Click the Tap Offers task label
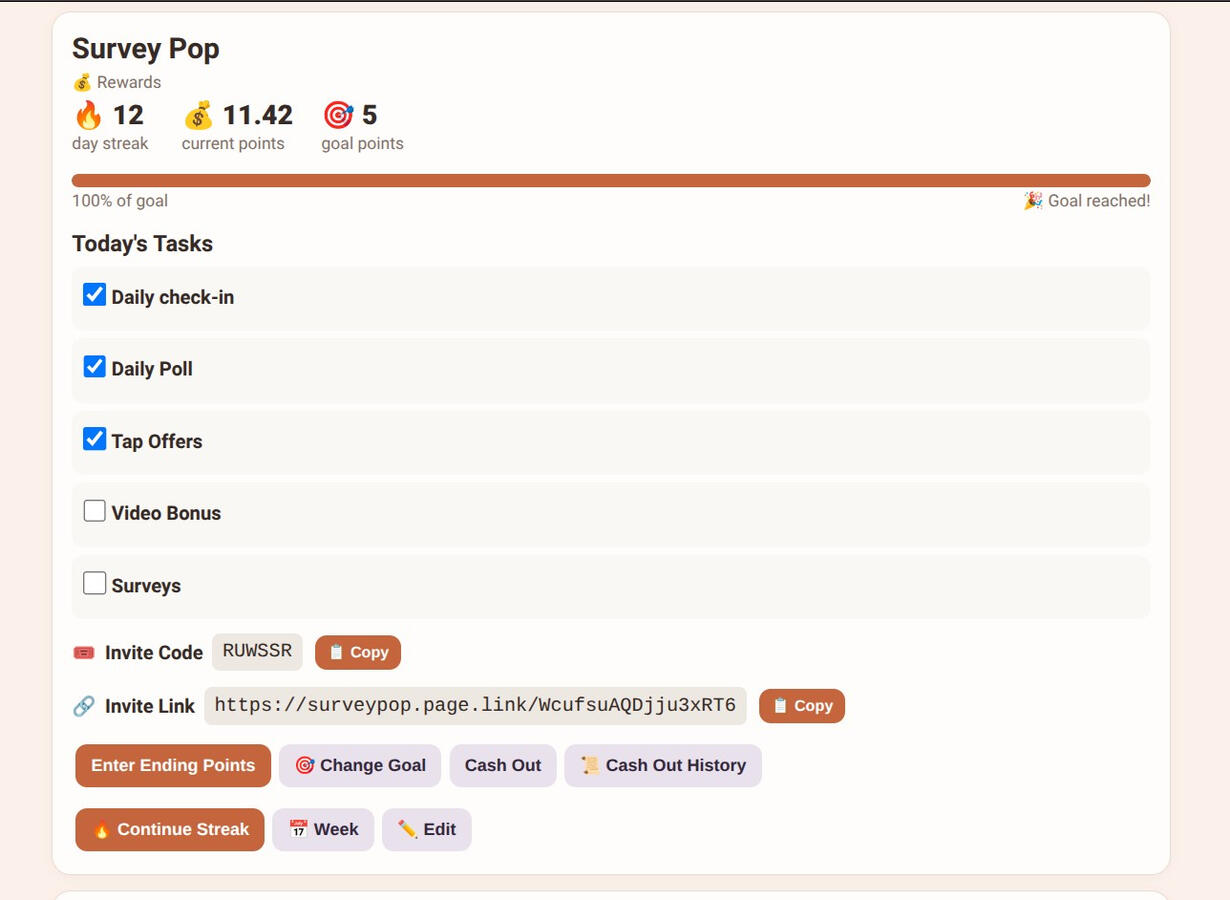 [157, 442]
